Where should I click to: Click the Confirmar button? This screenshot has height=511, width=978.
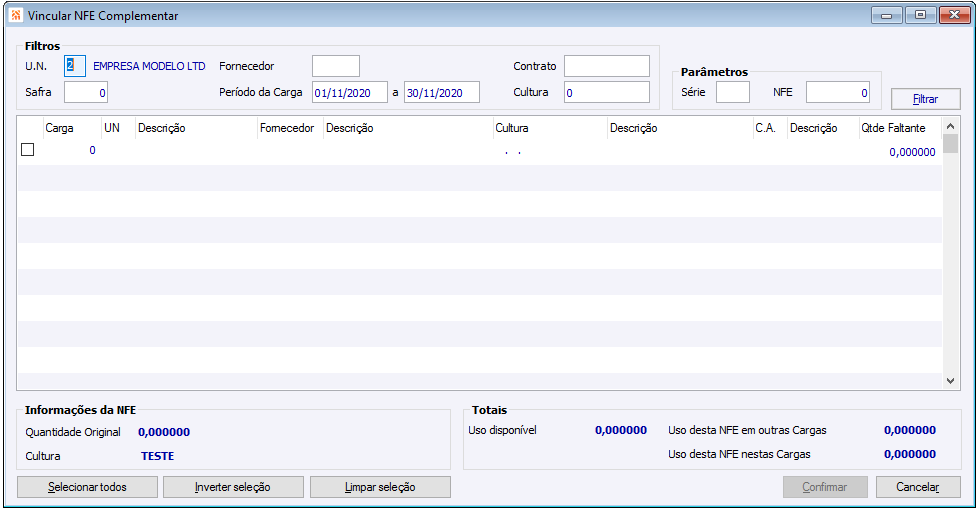[825, 487]
